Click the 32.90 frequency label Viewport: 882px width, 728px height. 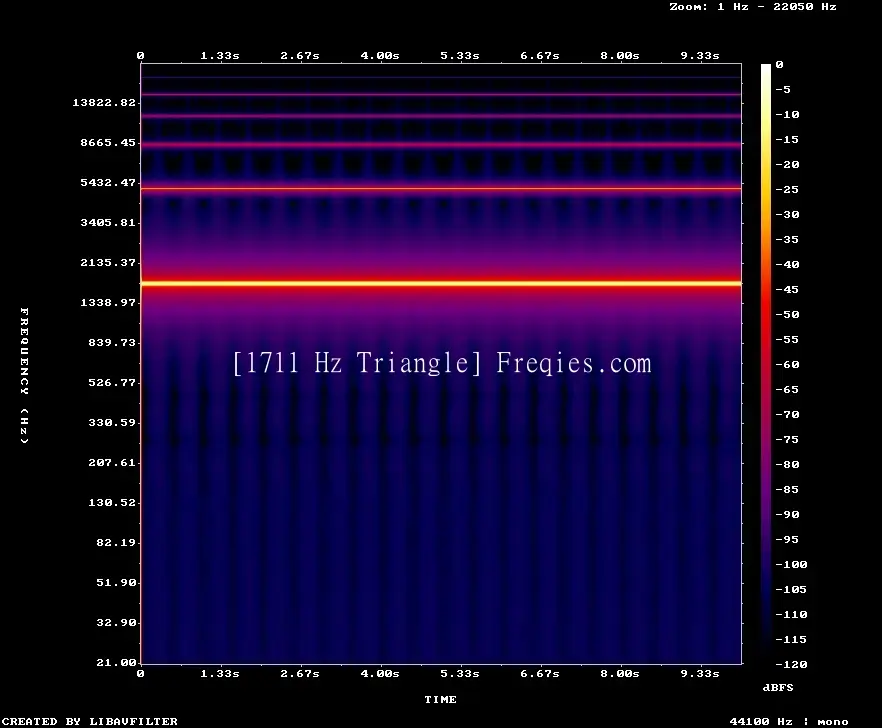tap(116, 622)
